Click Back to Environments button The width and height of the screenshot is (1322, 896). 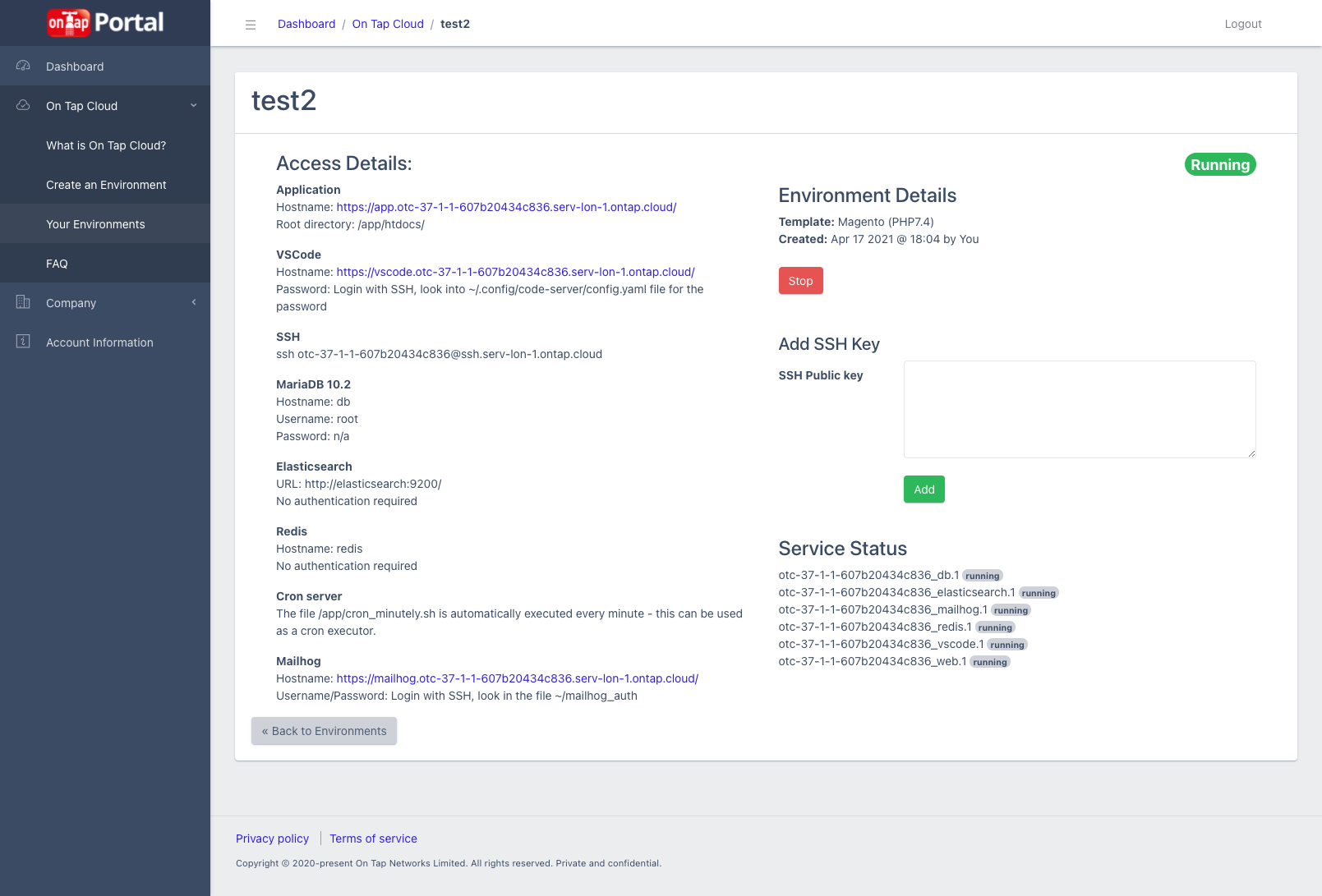[x=324, y=731]
